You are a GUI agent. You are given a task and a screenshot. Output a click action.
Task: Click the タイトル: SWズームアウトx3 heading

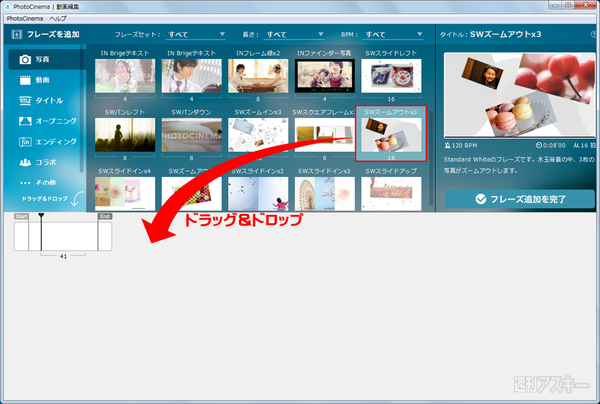point(491,34)
